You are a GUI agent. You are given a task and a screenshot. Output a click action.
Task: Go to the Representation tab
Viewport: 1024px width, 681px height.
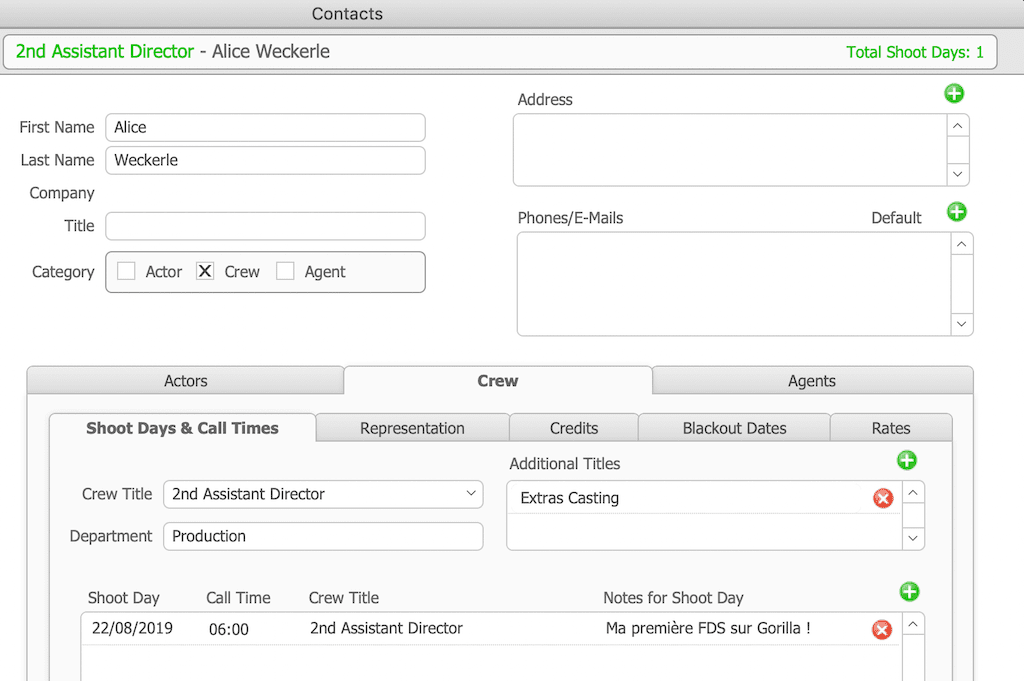(x=412, y=428)
